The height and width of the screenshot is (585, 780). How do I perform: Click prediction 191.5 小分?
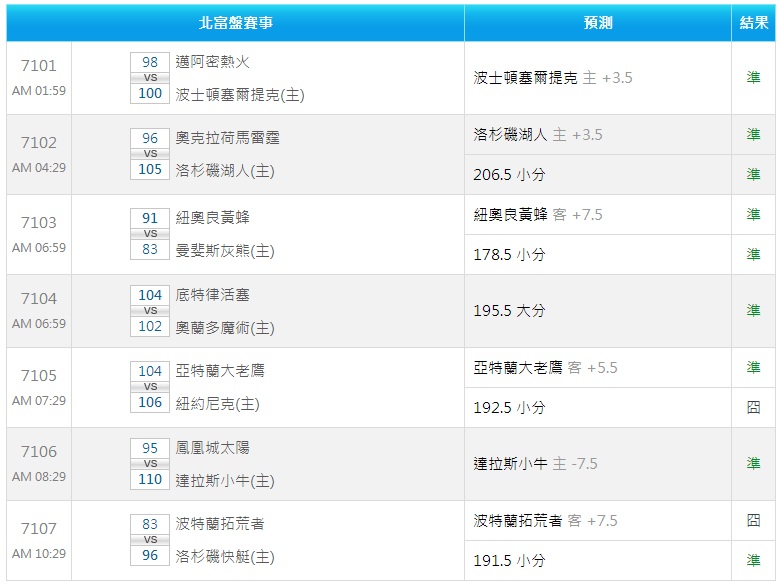pyautogui.click(x=509, y=561)
